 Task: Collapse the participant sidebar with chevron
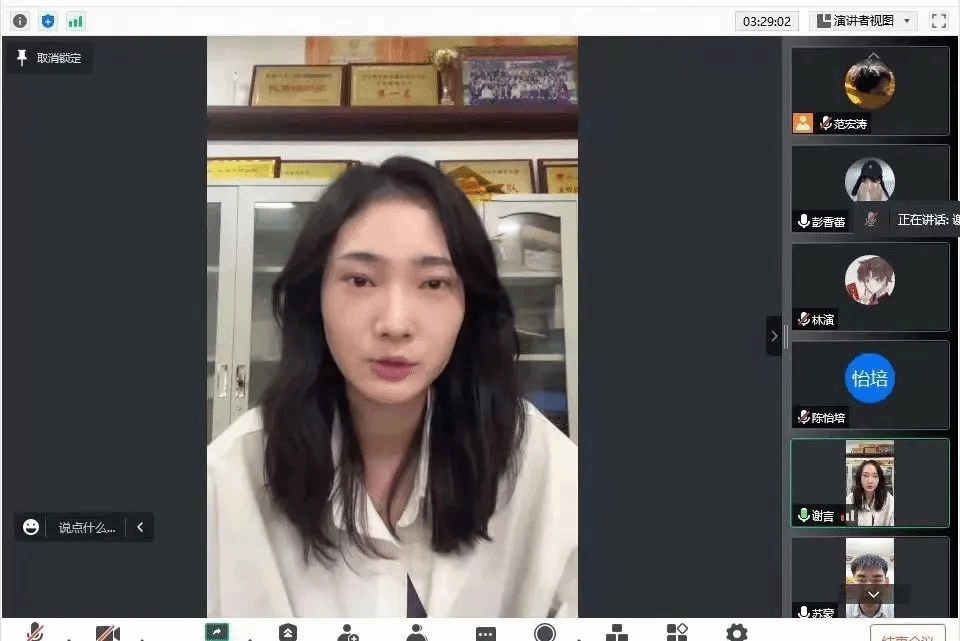click(x=773, y=336)
